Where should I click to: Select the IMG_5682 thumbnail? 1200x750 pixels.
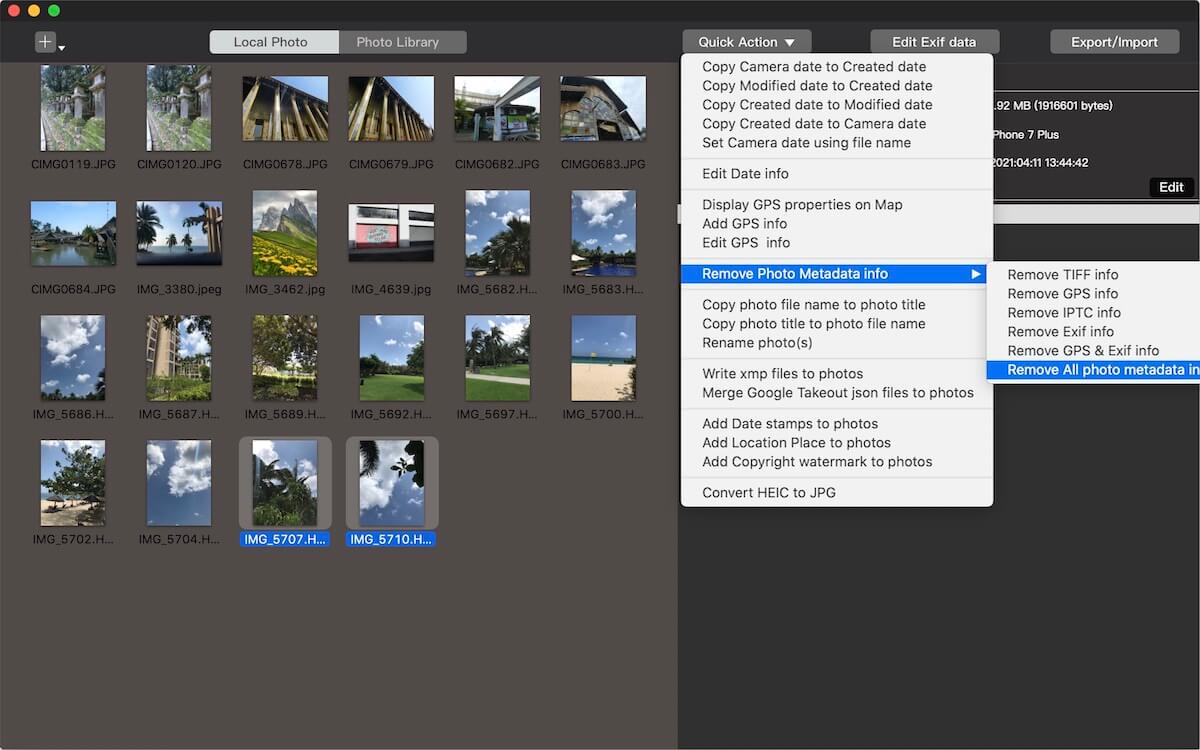pos(497,233)
